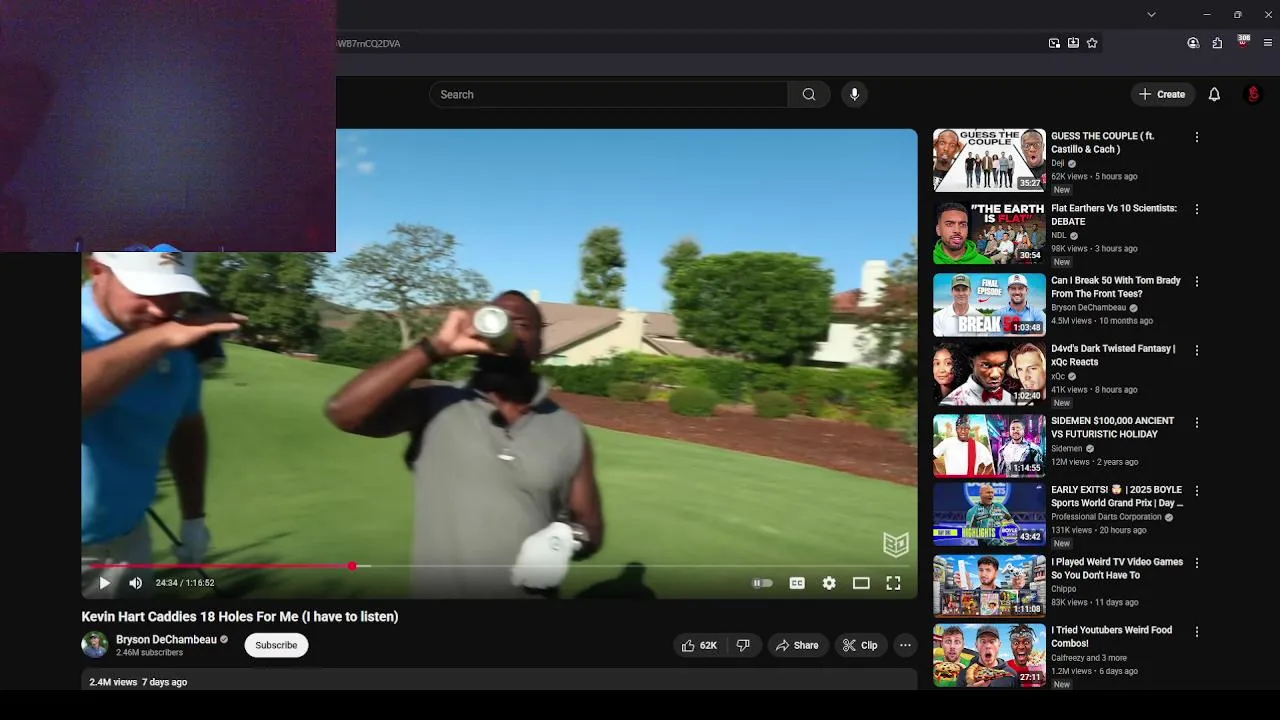The height and width of the screenshot is (720, 1280).
Task: Open Bryson DeChambeau channel name link
Action: click(166, 639)
